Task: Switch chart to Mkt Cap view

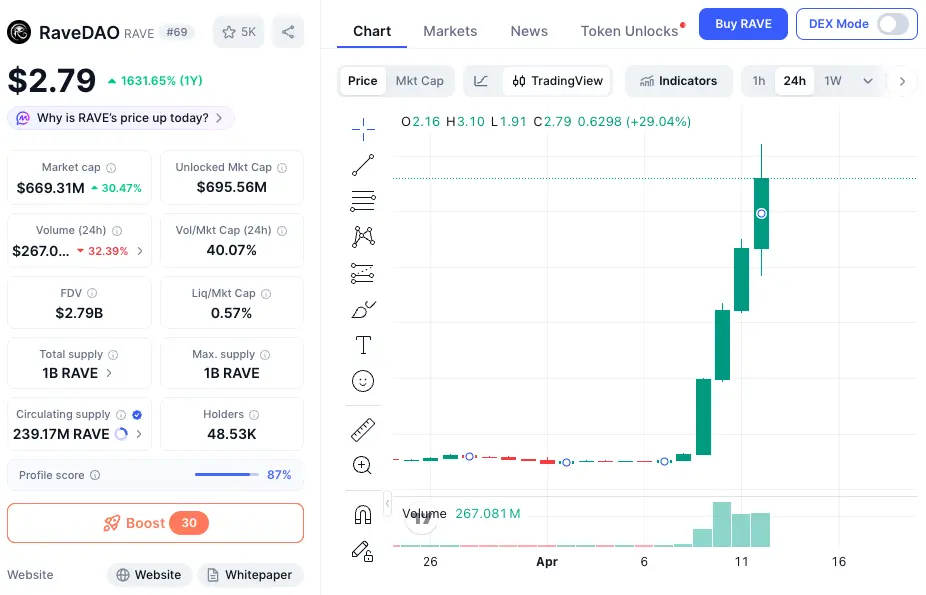Action: pyautogui.click(x=419, y=81)
